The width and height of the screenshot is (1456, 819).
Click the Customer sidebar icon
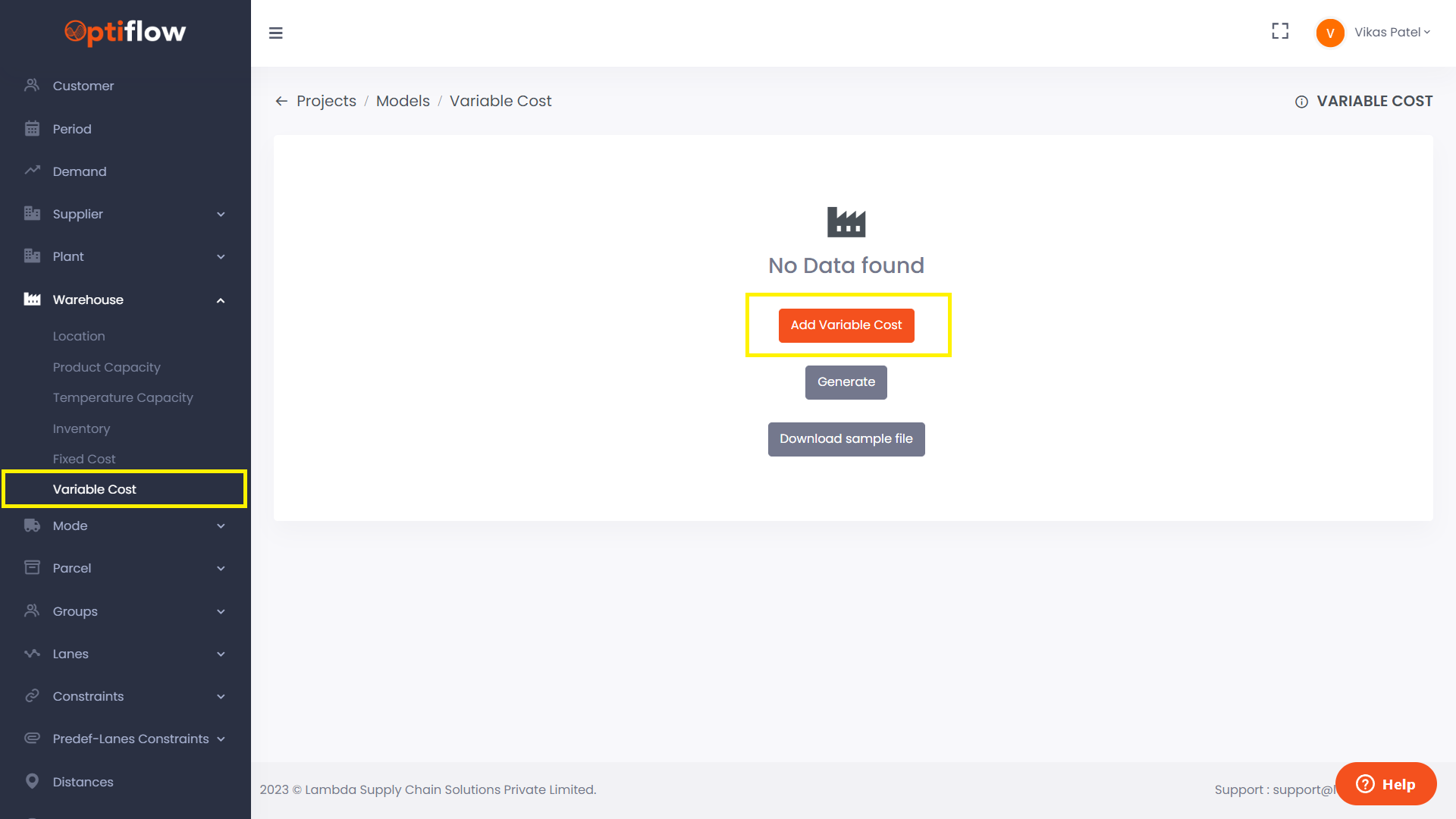pyautogui.click(x=32, y=86)
